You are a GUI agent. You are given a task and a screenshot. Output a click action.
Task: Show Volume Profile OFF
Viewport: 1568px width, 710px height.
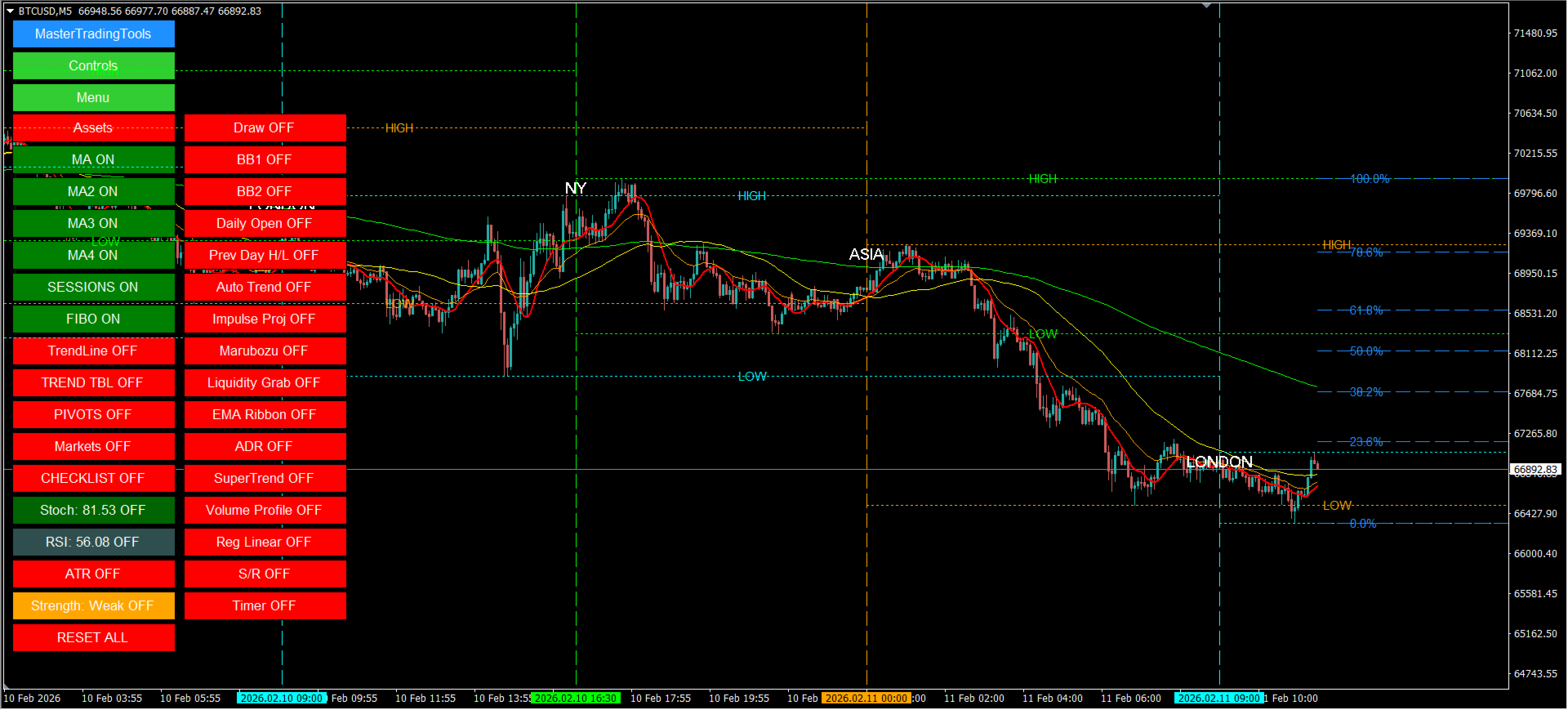pyautogui.click(x=265, y=511)
